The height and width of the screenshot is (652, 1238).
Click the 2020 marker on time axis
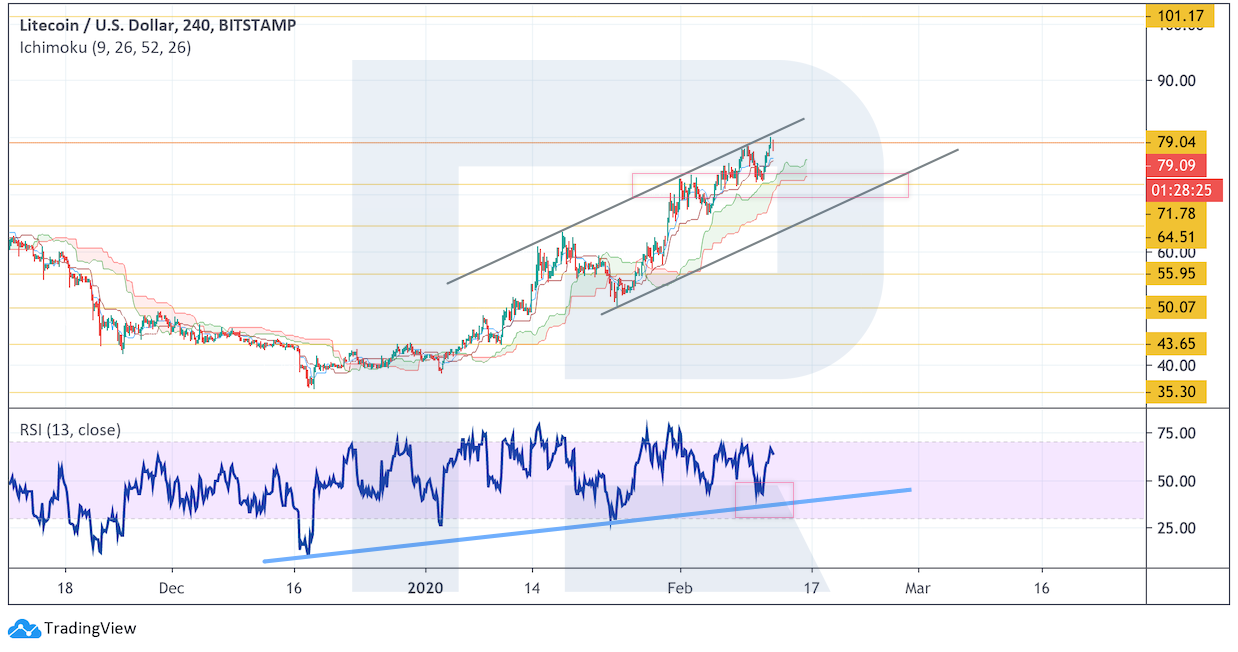click(426, 588)
